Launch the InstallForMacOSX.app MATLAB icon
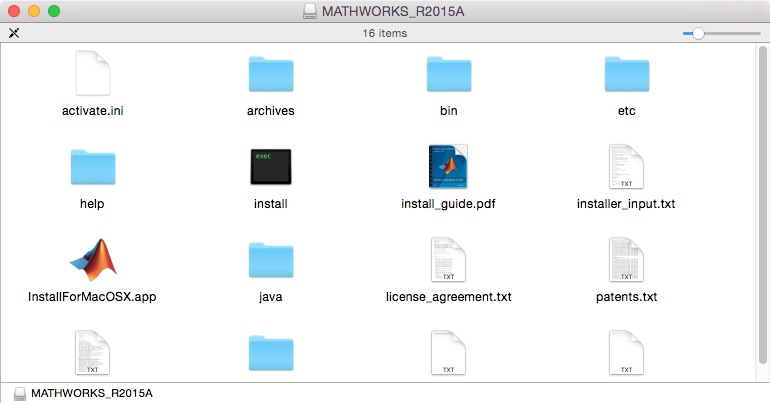This screenshot has width=770, height=405. click(x=93, y=260)
